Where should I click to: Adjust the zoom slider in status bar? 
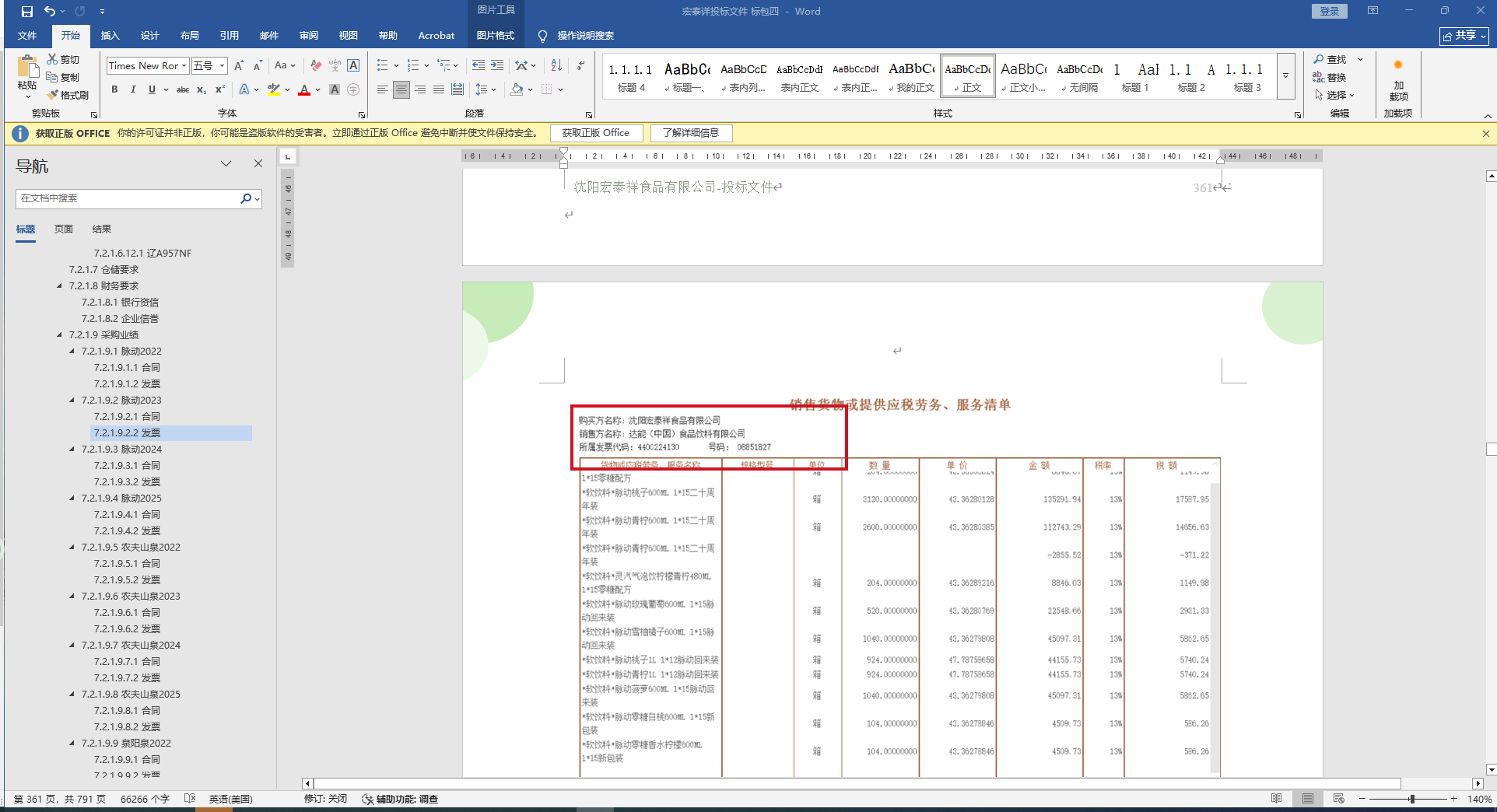1411,799
